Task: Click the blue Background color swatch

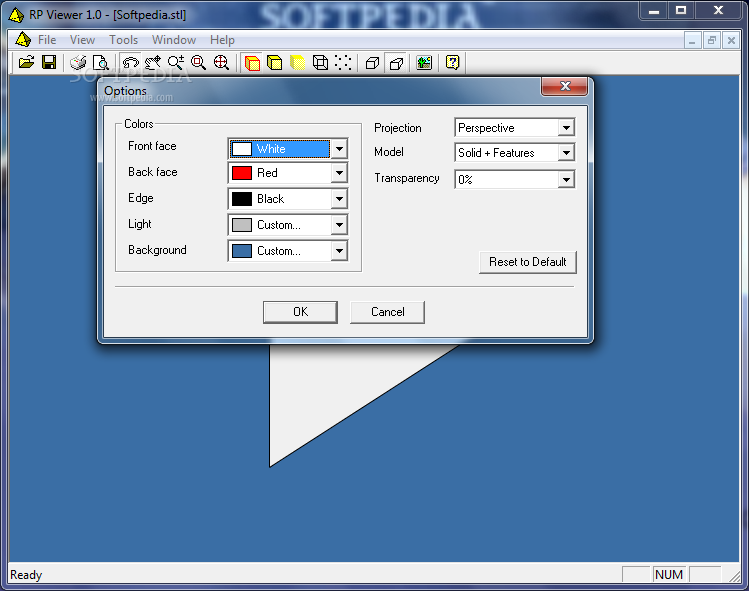Action: pos(242,251)
